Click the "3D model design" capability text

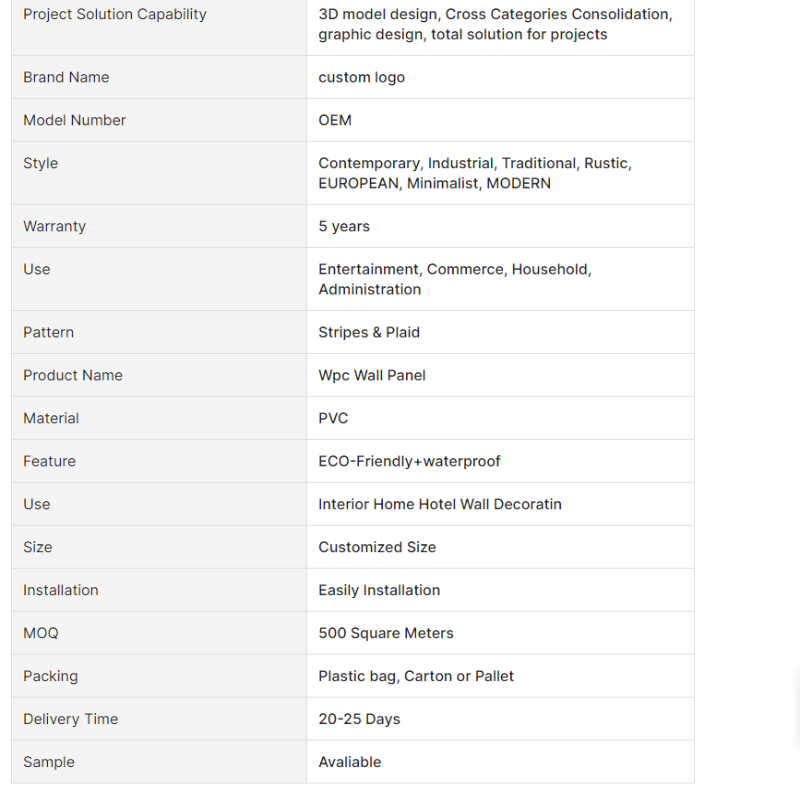pyautogui.click(x=378, y=14)
